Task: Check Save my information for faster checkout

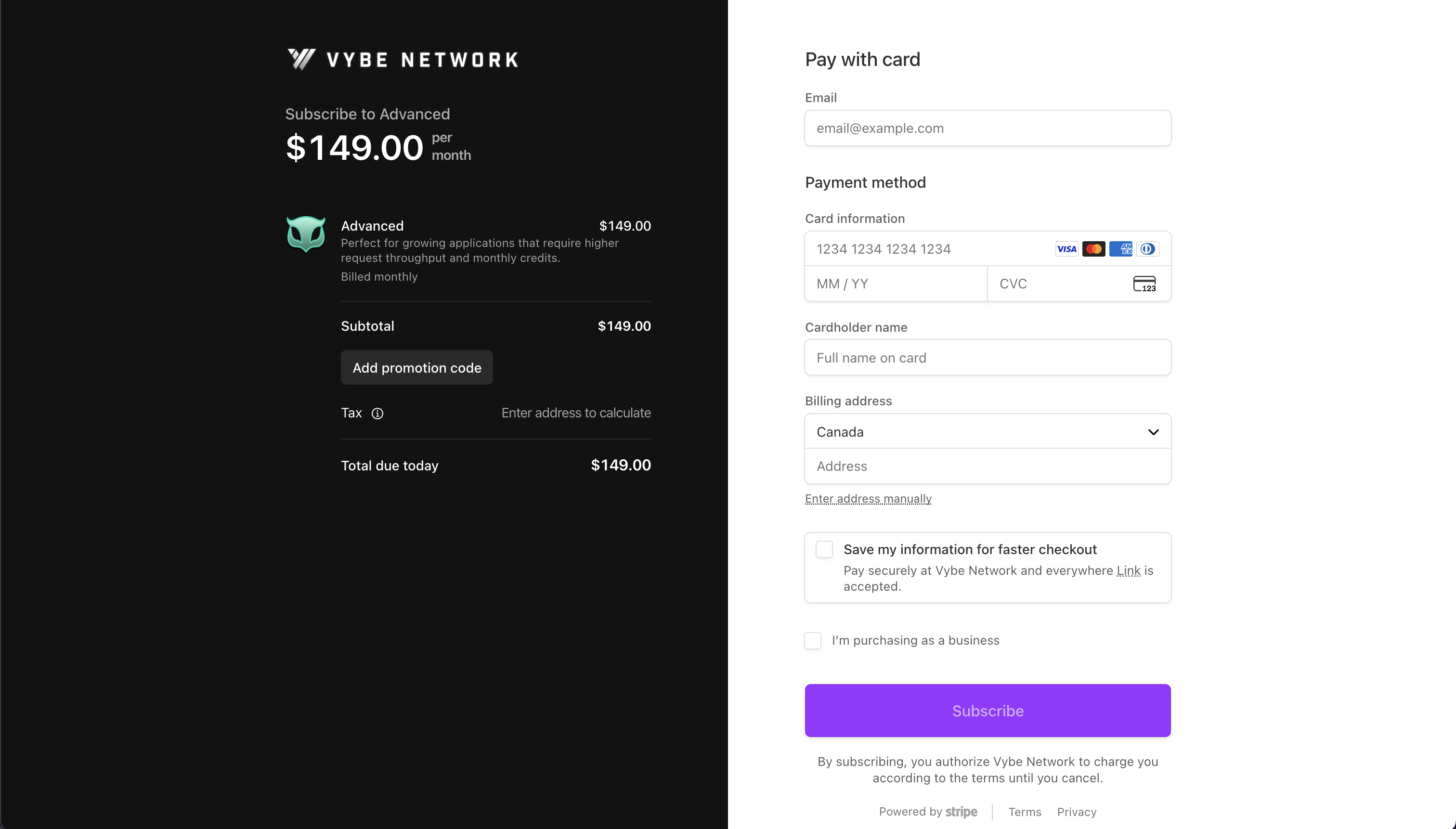Action: click(824, 549)
